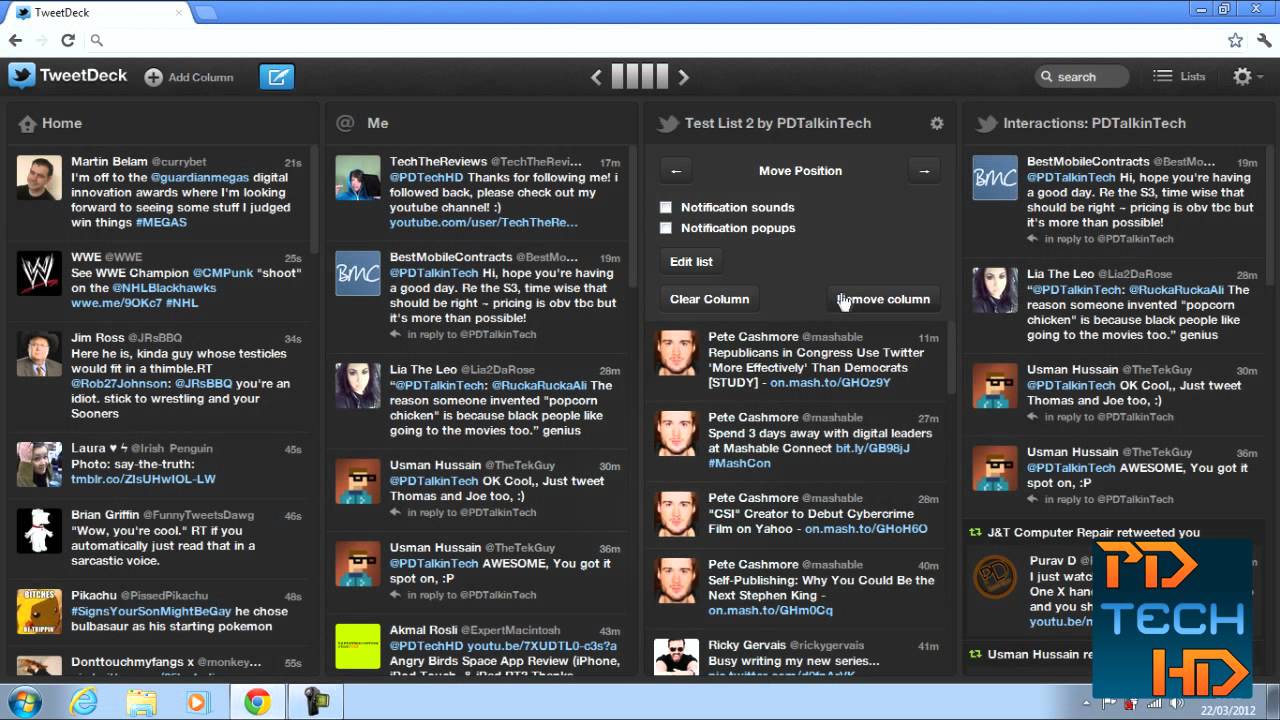The height and width of the screenshot is (720, 1280).
Task: Click the TweetDeck bird logo
Action: (x=22, y=76)
